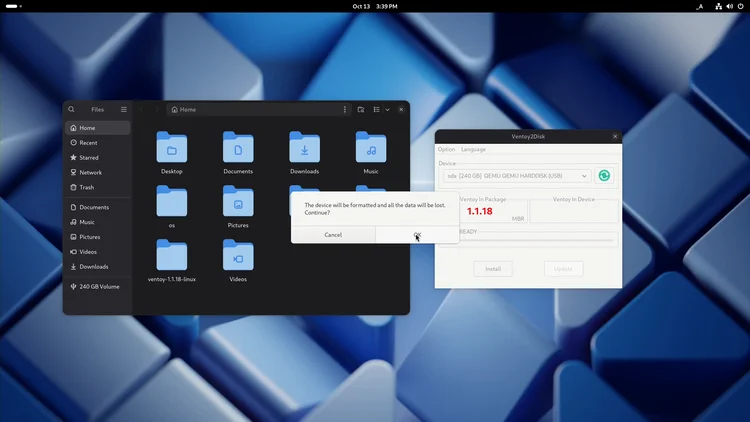This screenshot has width=750, height=422.
Task: Select the Pictures folder icon in the grid
Action: pyautogui.click(x=238, y=201)
